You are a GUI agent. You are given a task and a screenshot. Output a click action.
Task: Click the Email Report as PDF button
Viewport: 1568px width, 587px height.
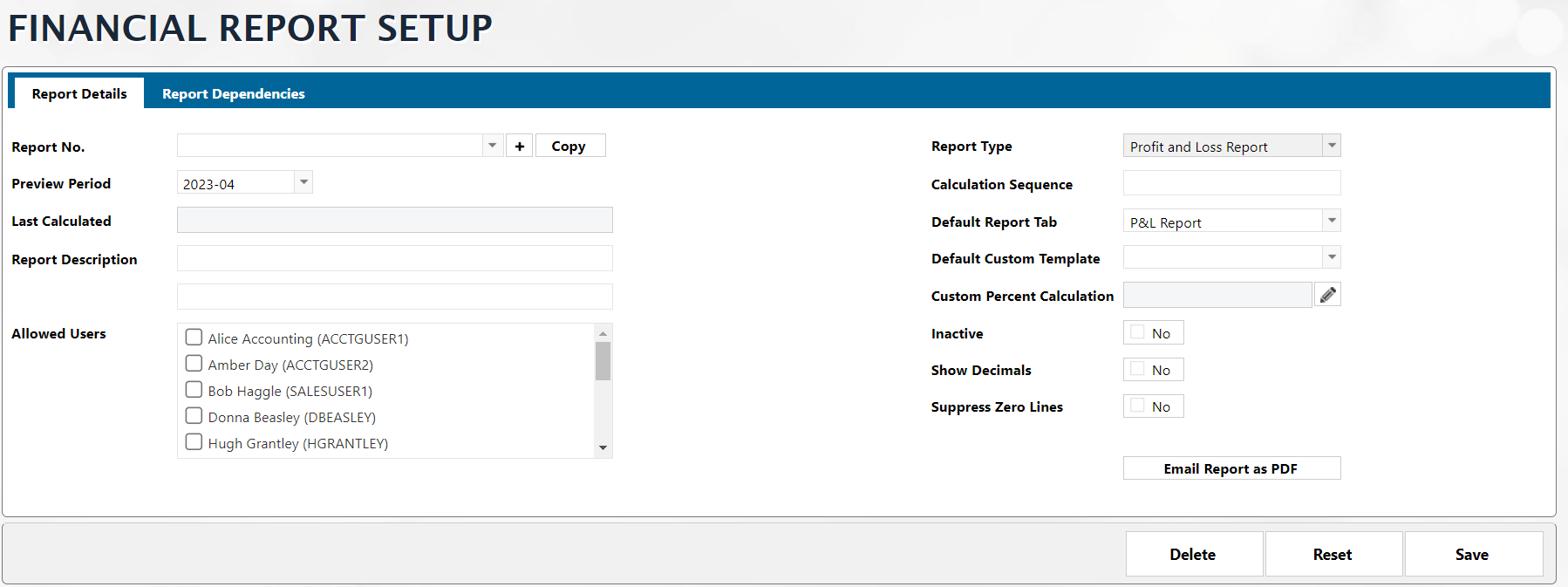coord(1231,468)
